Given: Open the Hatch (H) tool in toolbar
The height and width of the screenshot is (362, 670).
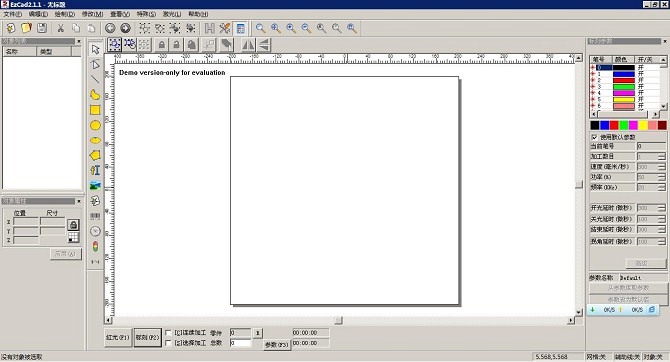Looking at the screenshot, I should click(x=209, y=28).
